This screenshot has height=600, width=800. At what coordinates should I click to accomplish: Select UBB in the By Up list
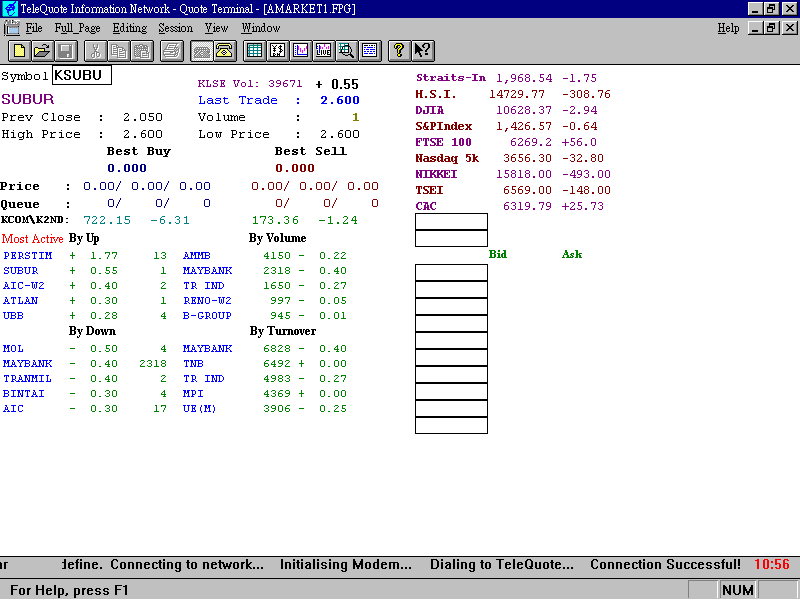click(x=13, y=316)
